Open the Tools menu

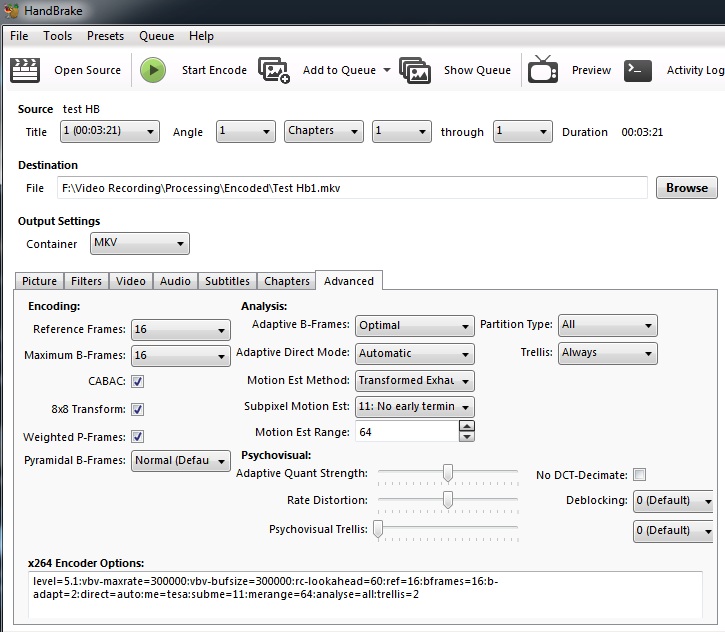click(57, 36)
